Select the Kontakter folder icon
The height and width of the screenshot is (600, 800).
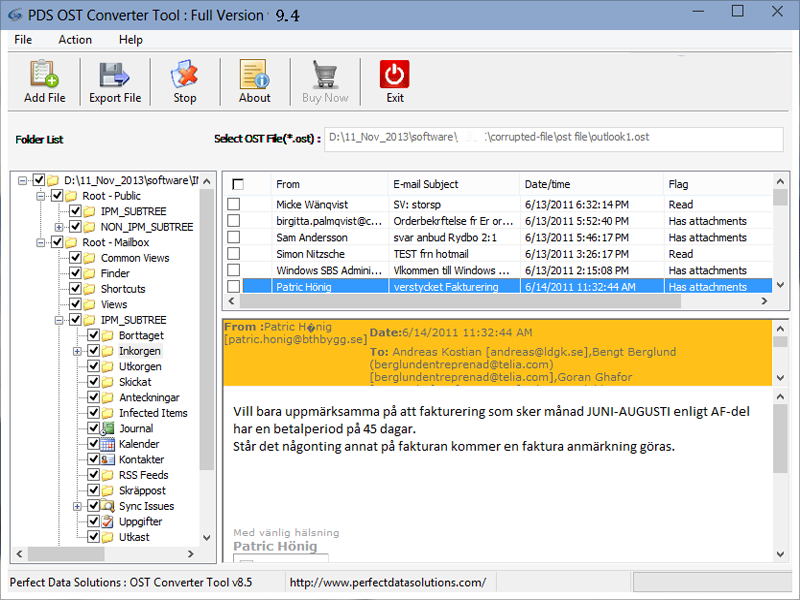click(x=108, y=459)
